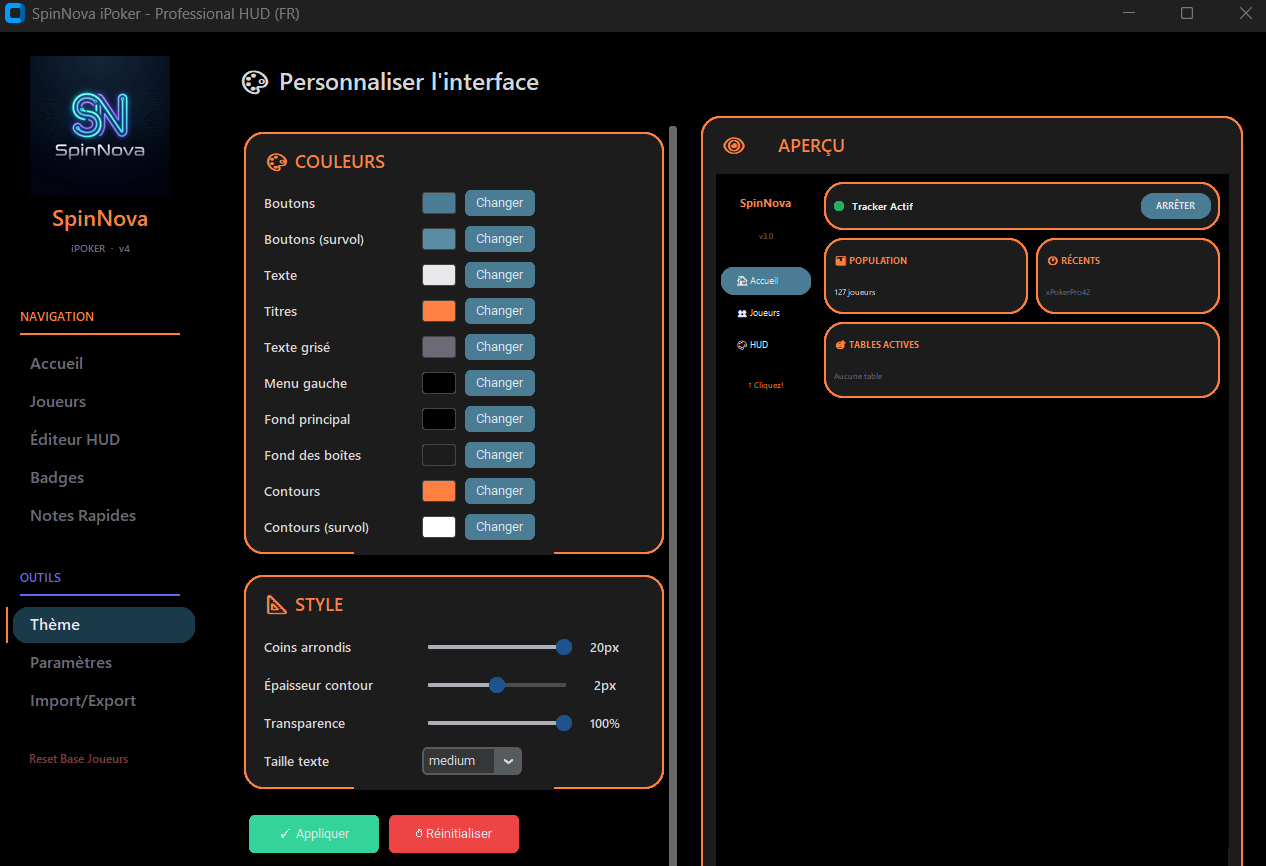Click the 1 Cliquez! text in preview
Image resolution: width=1266 pixels, height=866 pixels.
tap(766, 385)
